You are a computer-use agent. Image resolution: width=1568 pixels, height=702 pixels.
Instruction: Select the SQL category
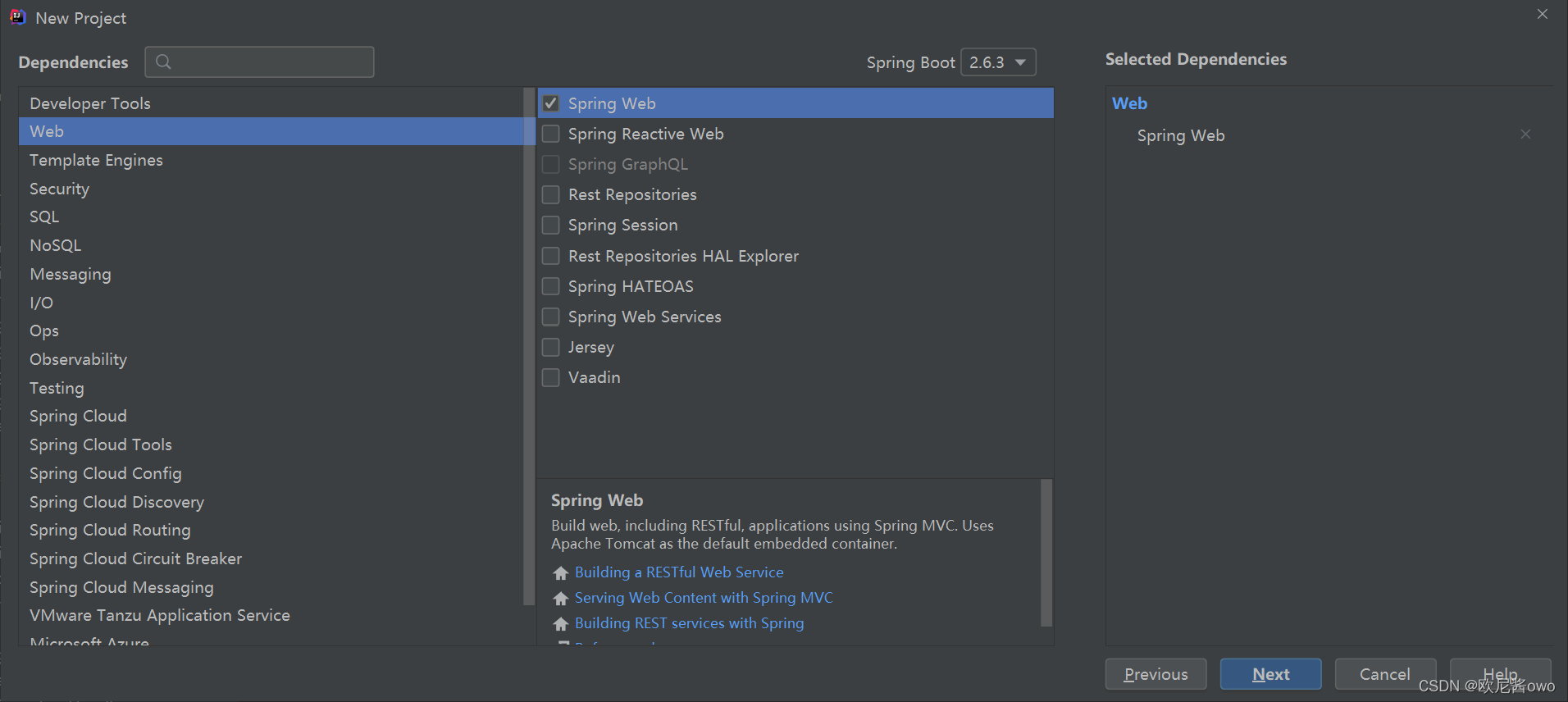[x=271, y=217]
